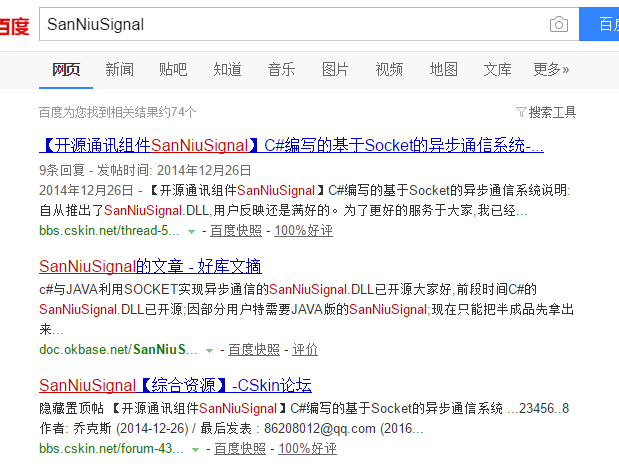619x471 pixels.
Task: Open the 音乐 tab
Action: point(281,69)
